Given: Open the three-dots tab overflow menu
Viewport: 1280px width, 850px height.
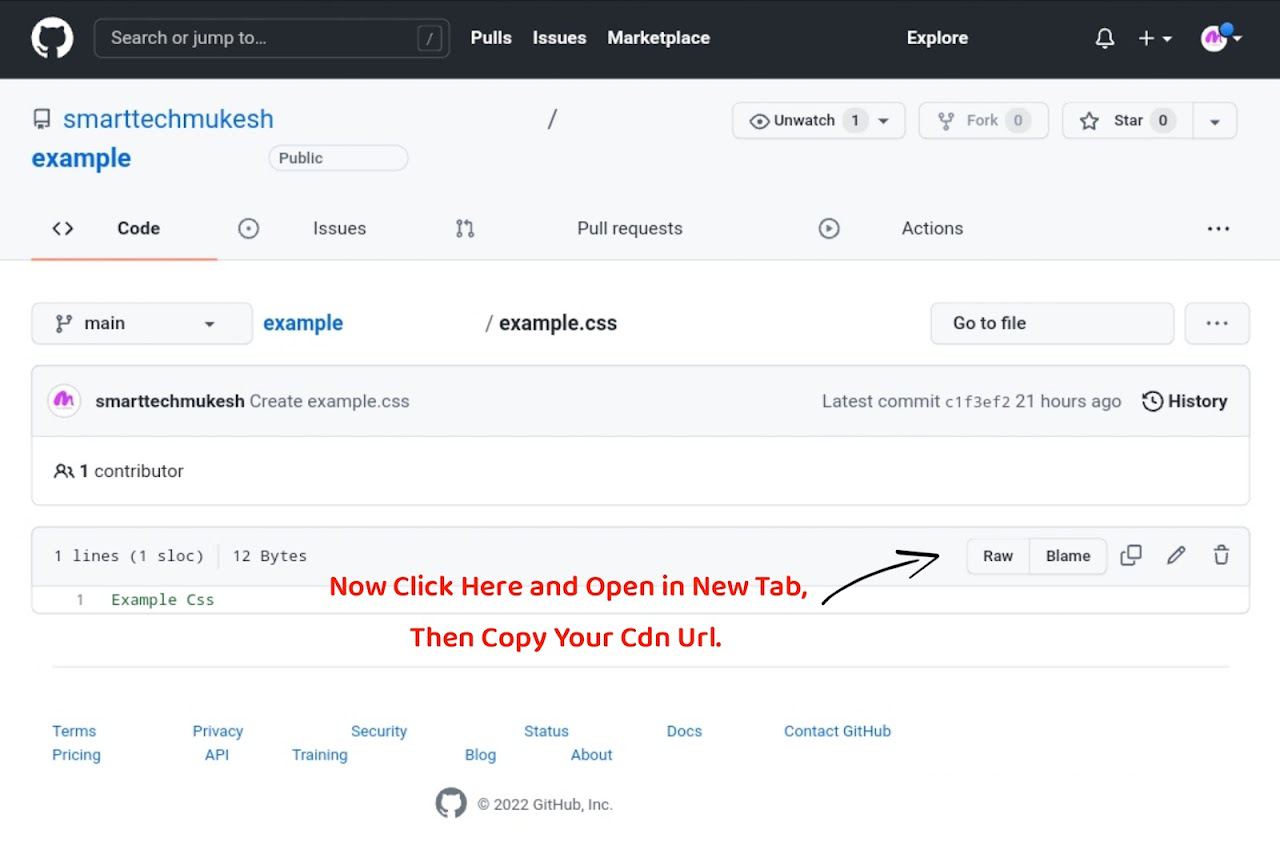Looking at the screenshot, I should point(1218,228).
